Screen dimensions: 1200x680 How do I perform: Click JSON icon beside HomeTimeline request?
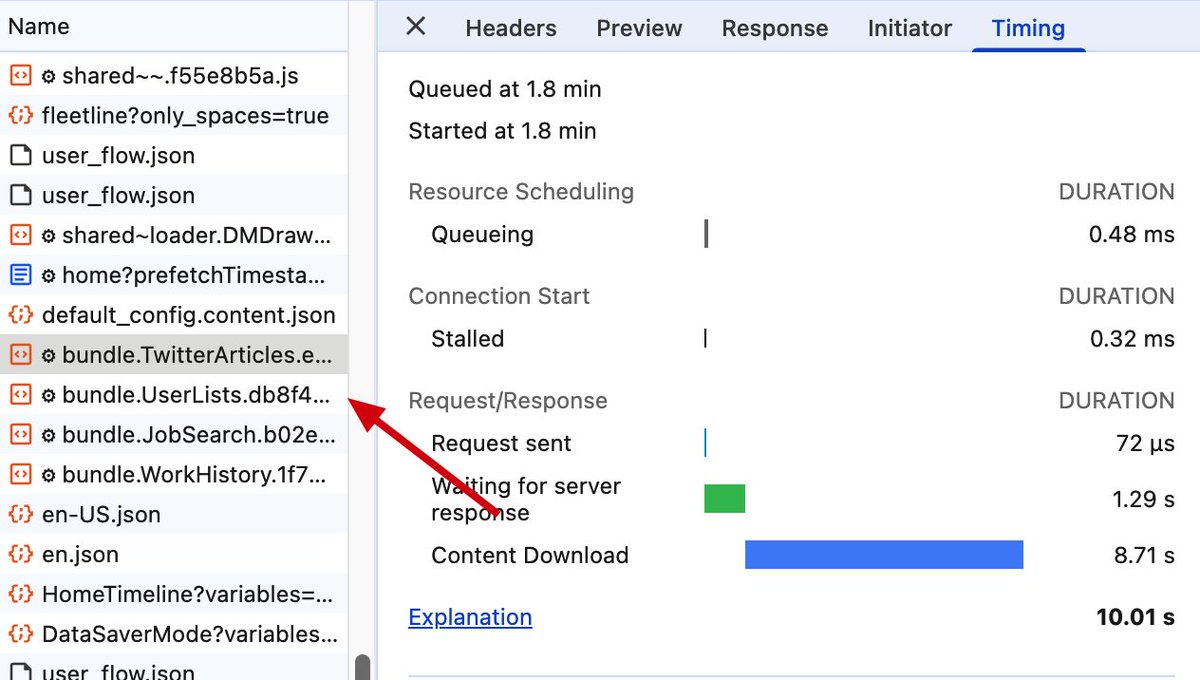(x=20, y=594)
